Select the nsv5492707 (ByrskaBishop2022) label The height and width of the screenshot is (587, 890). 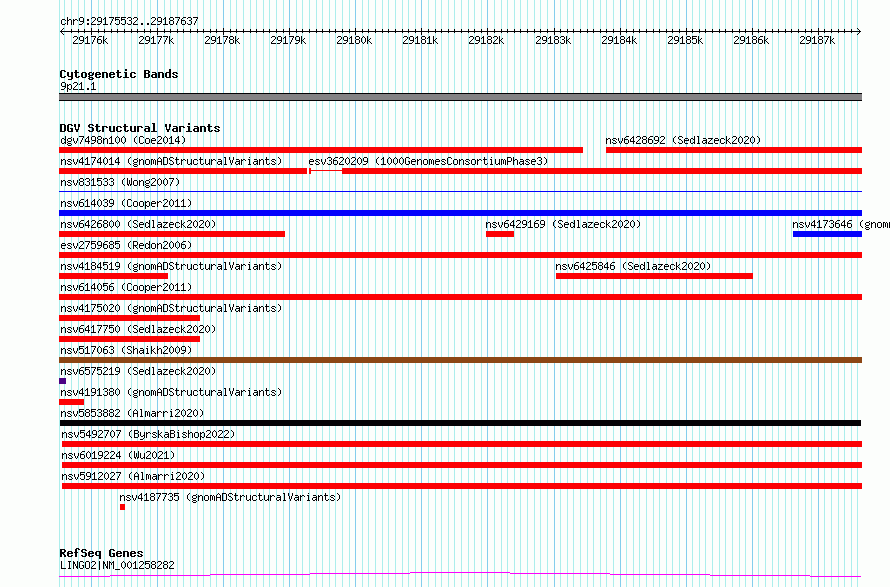tap(148, 434)
